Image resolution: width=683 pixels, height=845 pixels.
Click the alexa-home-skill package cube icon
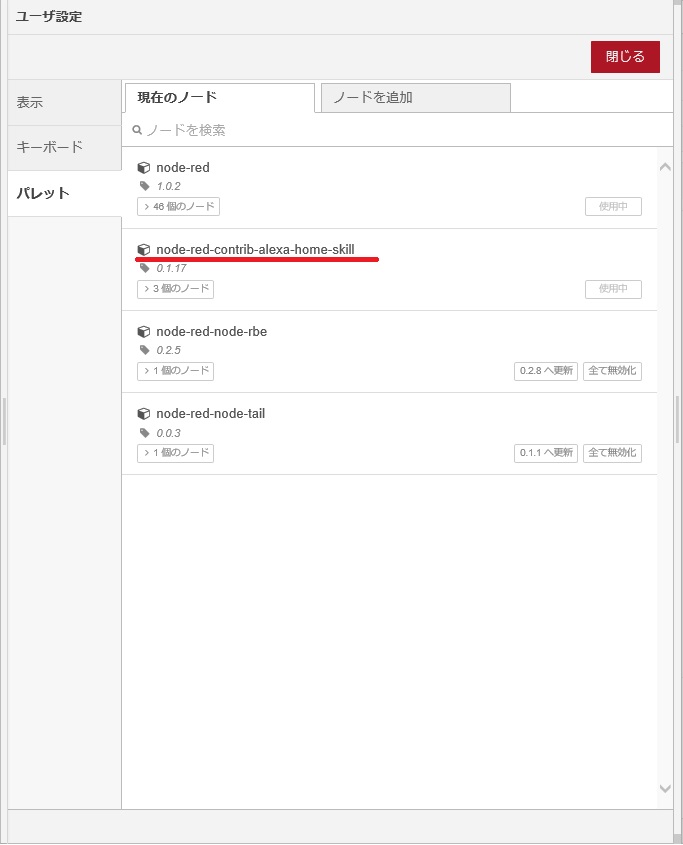tap(143, 250)
